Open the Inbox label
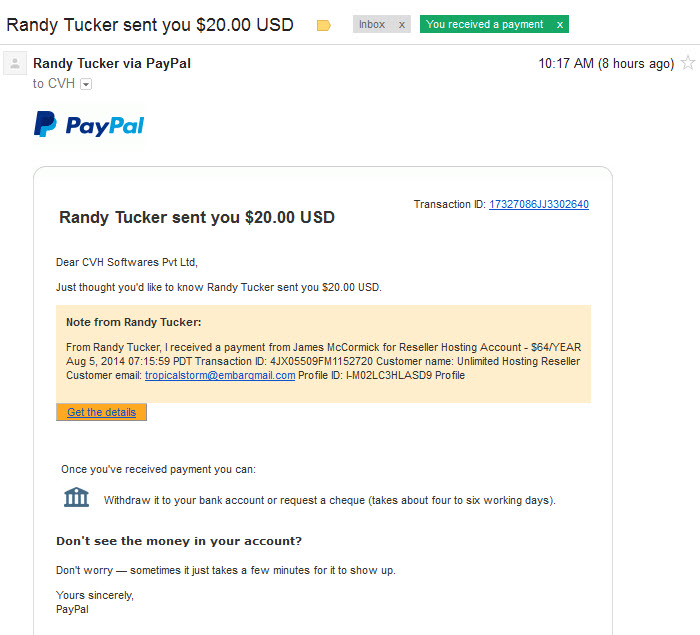The height and width of the screenshot is (635, 700). pyautogui.click(x=372, y=25)
